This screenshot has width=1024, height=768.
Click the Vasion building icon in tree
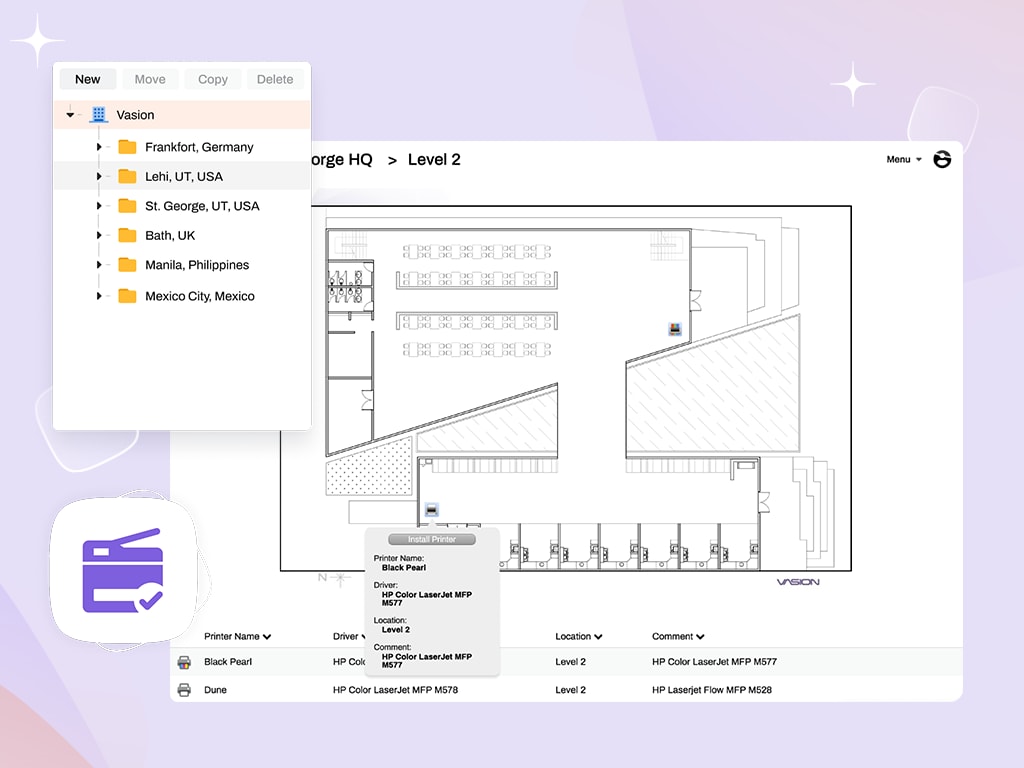pos(98,115)
